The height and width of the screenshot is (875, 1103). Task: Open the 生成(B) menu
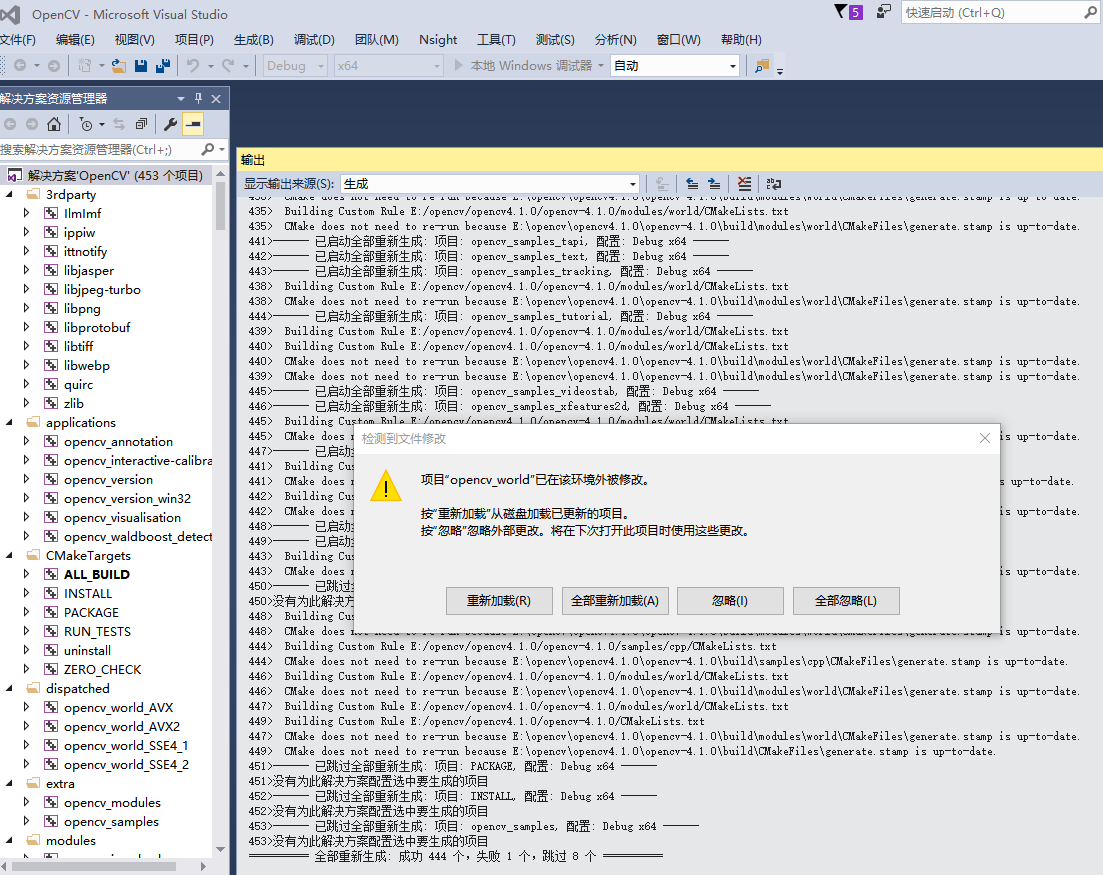(253, 39)
